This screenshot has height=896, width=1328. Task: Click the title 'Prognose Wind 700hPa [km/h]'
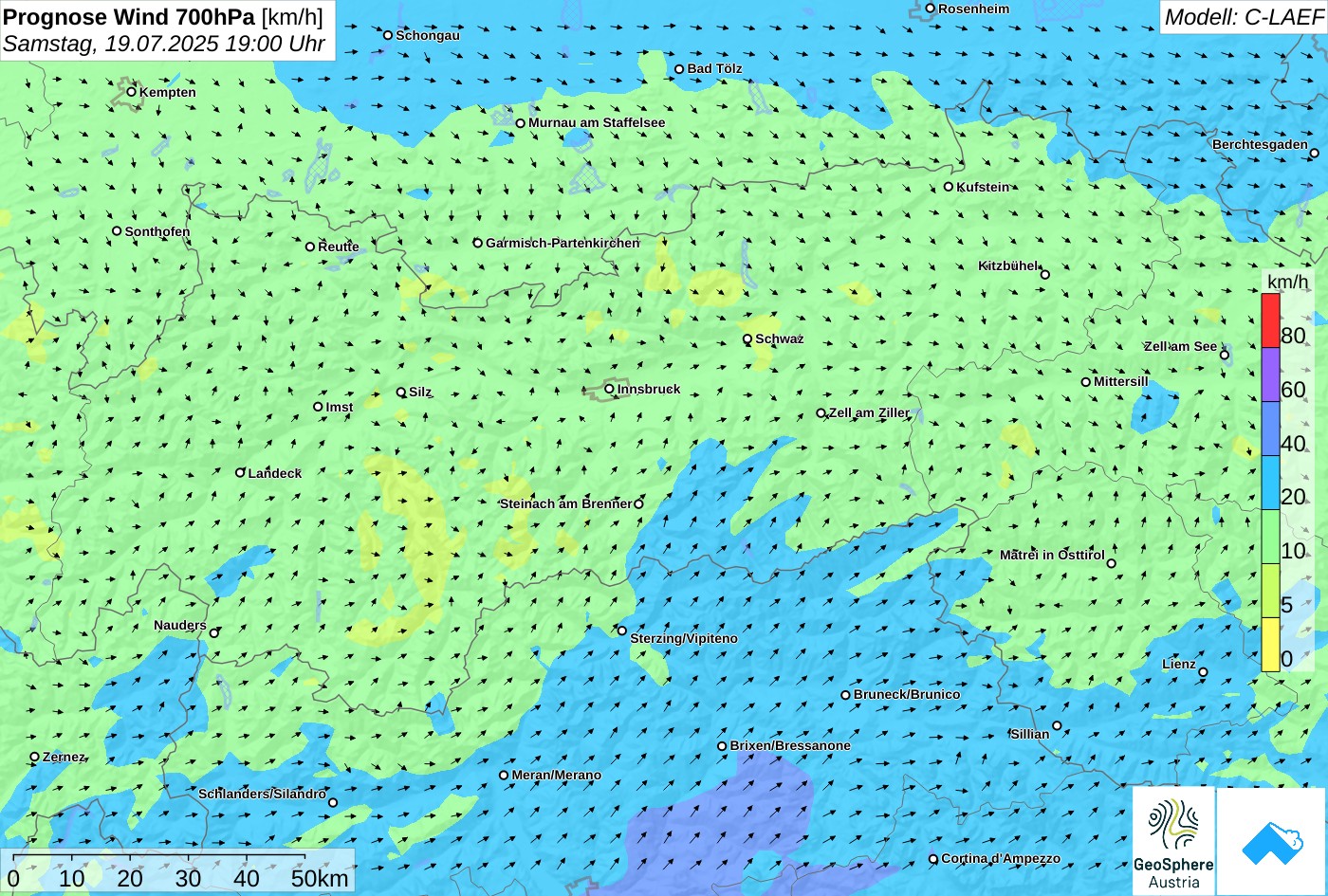point(163,16)
